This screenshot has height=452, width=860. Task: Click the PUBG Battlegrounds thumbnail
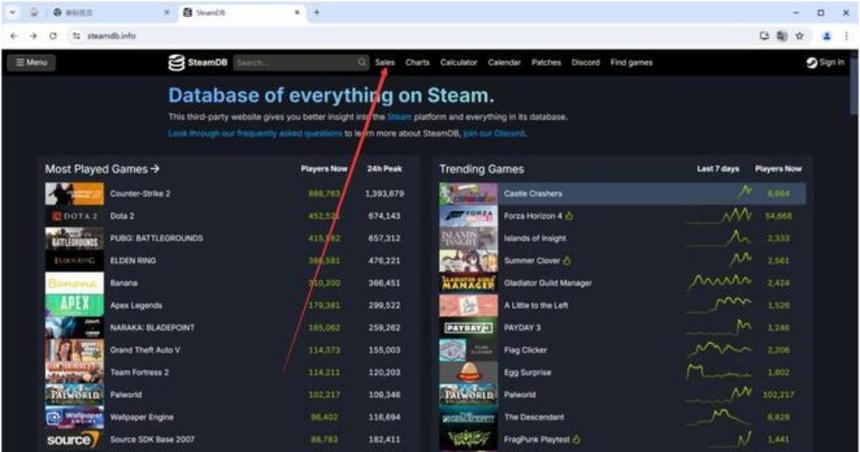(74, 239)
